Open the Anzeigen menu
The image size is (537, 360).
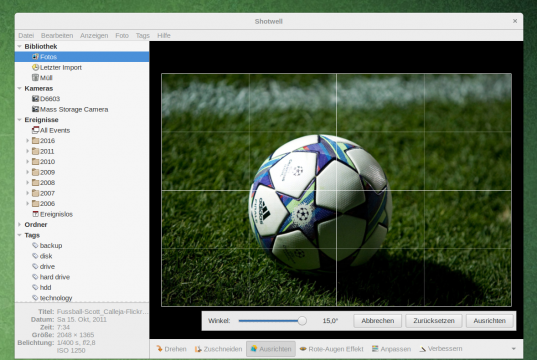[x=94, y=36]
